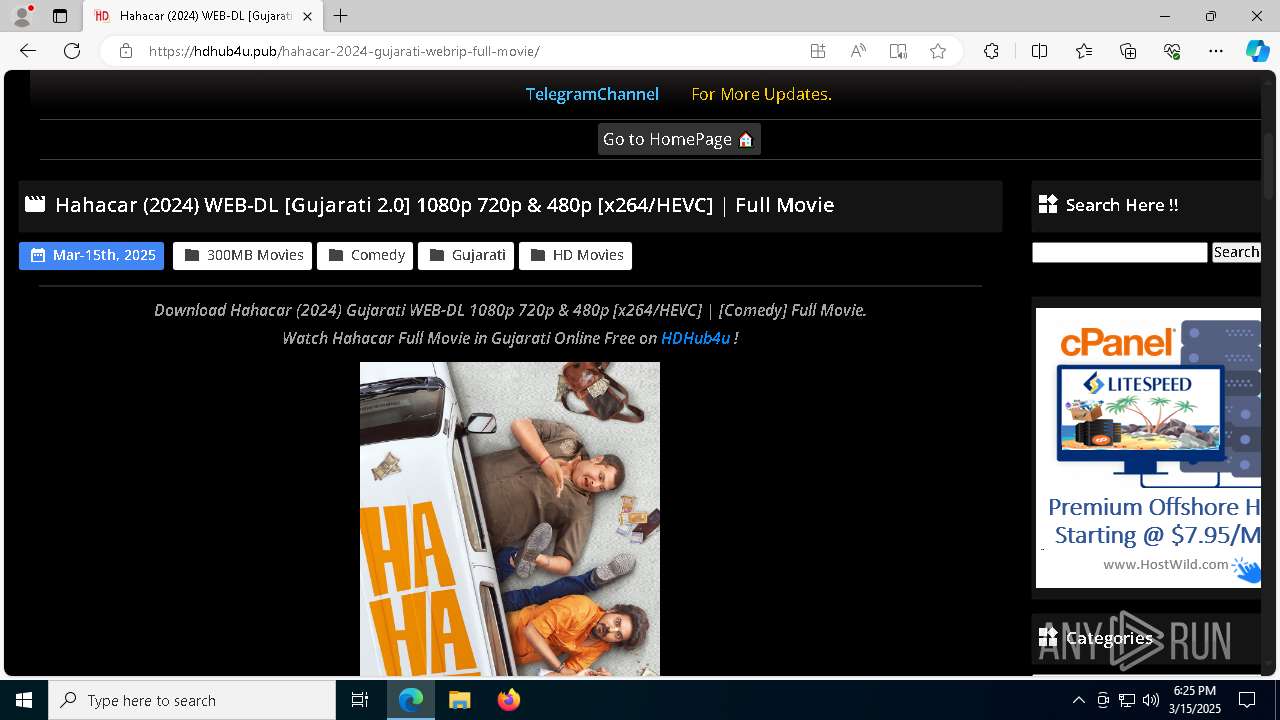Show hidden system tray icons
1280x720 pixels.
(1078, 700)
